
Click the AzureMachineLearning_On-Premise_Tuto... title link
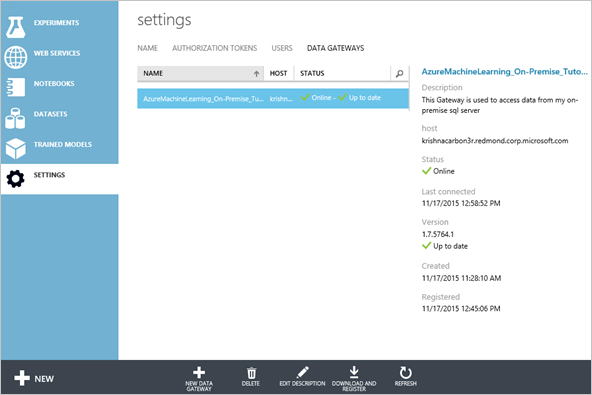point(504,72)
